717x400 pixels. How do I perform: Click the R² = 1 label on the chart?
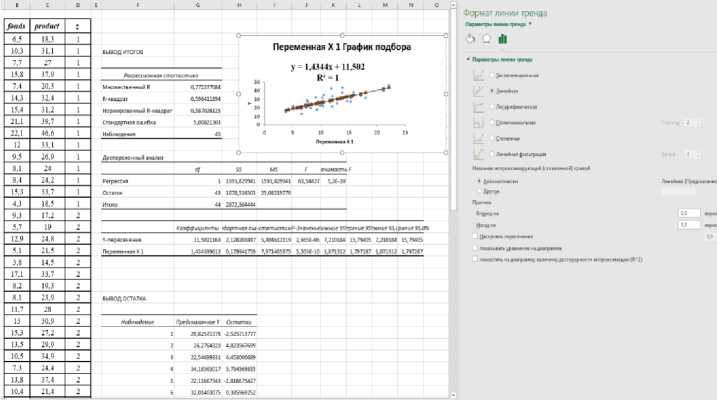coord(328,78)
